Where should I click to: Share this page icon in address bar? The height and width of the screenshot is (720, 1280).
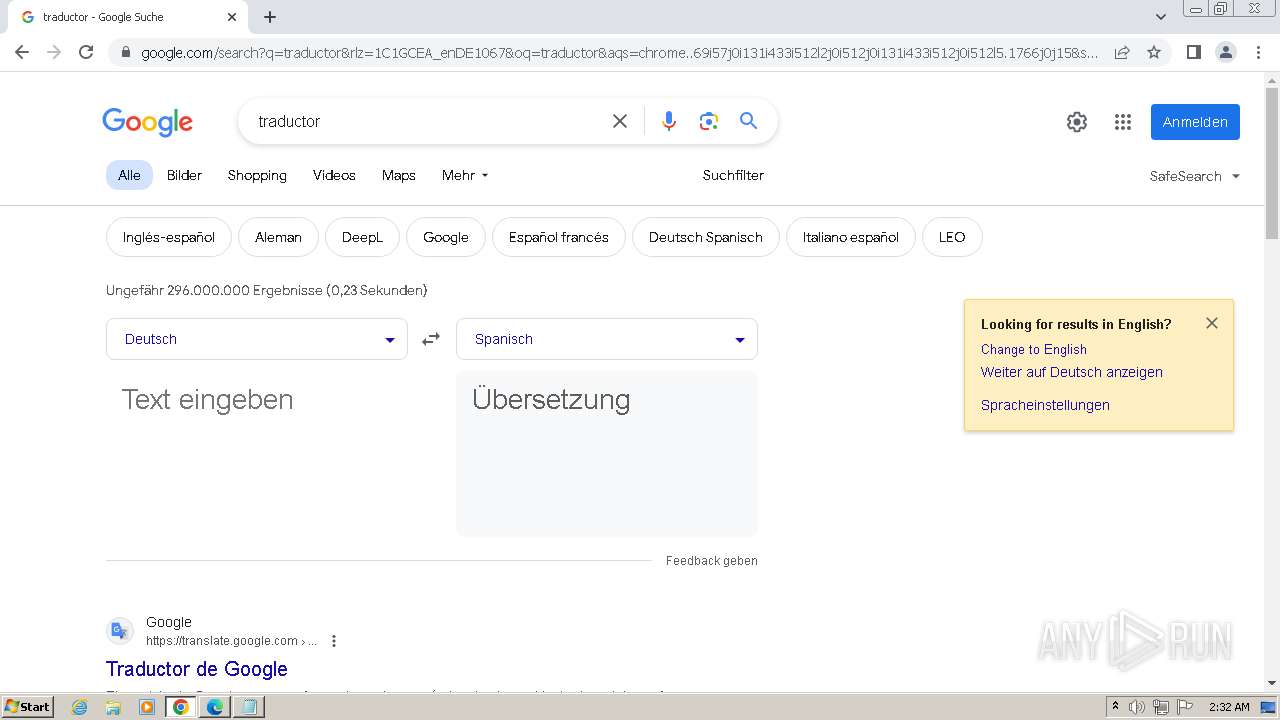point(1122,52)
